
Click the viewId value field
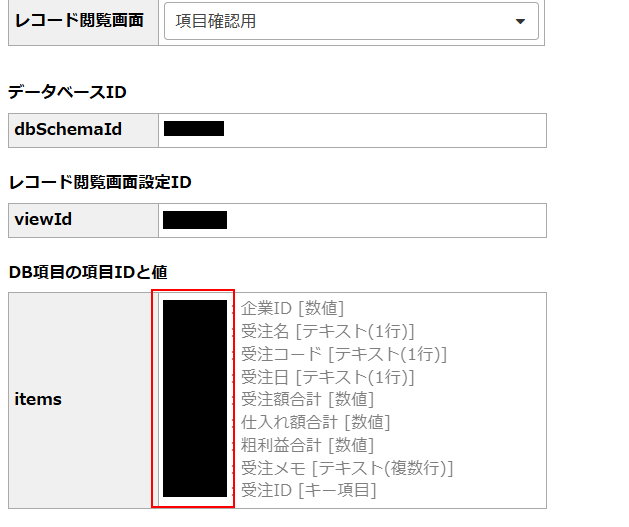point(352,221)
